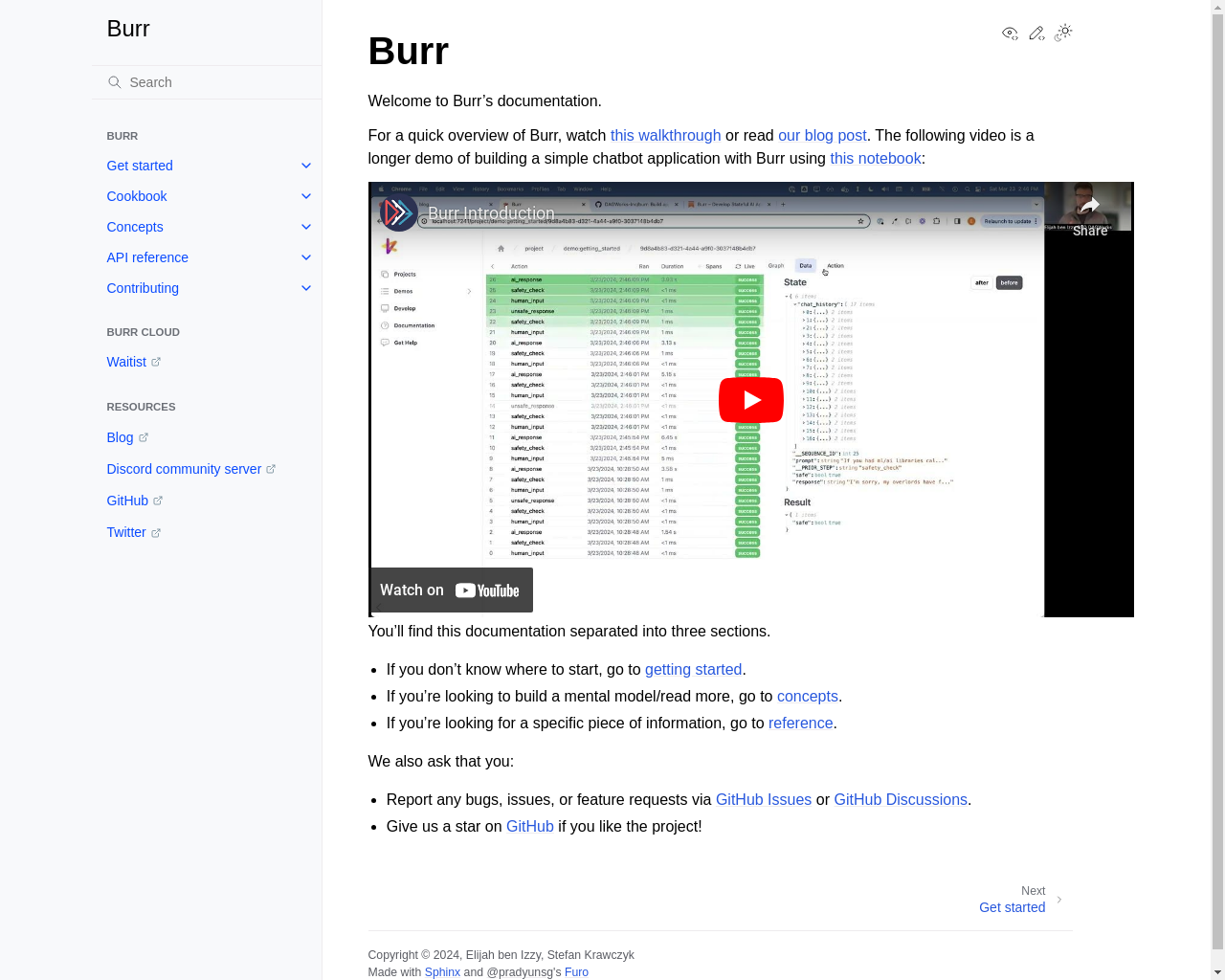Image resolution: width=1225 pixels, height=980 pixels.
Task: Open Get started in sidebar
Action: [x=140, y=166]
